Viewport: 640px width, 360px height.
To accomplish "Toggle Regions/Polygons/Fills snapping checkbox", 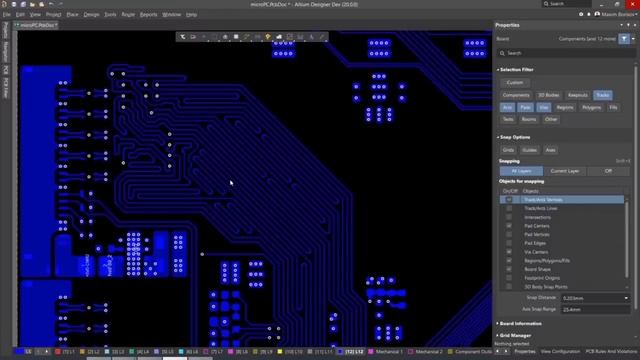I will 509,260.
